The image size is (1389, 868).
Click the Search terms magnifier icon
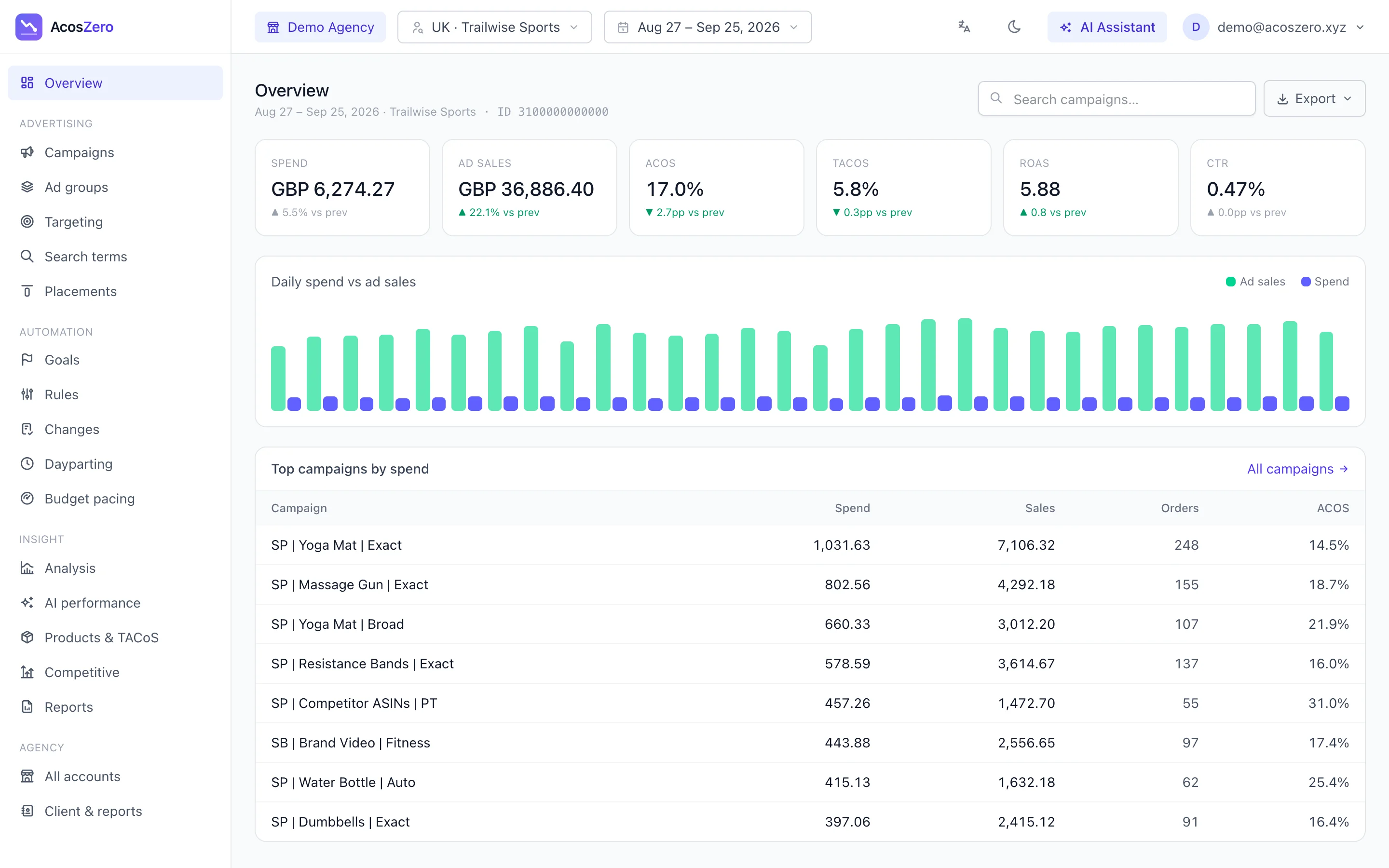click(x=27, y=256)
